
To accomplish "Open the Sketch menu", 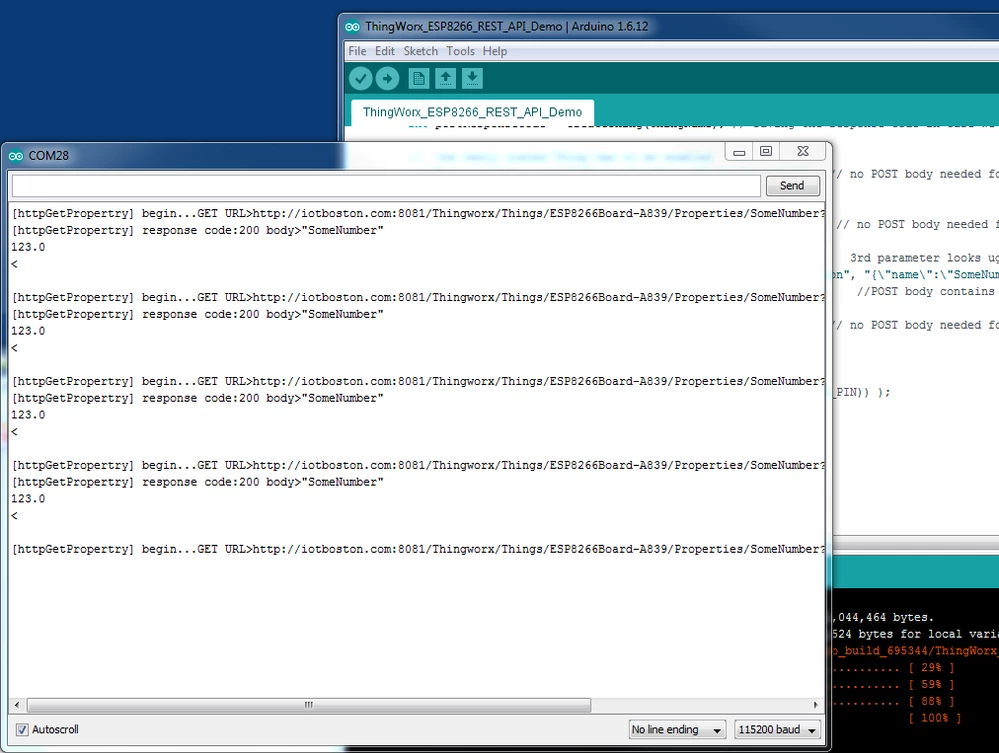I will 420,51.
